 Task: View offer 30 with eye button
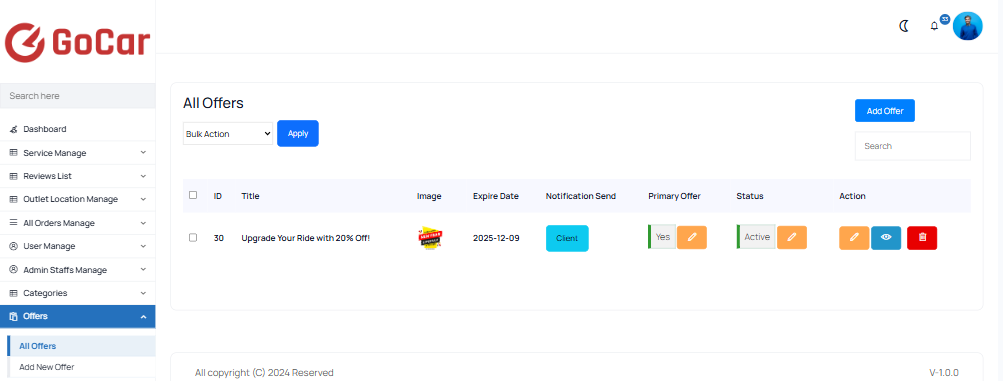(x=886, y=238)
